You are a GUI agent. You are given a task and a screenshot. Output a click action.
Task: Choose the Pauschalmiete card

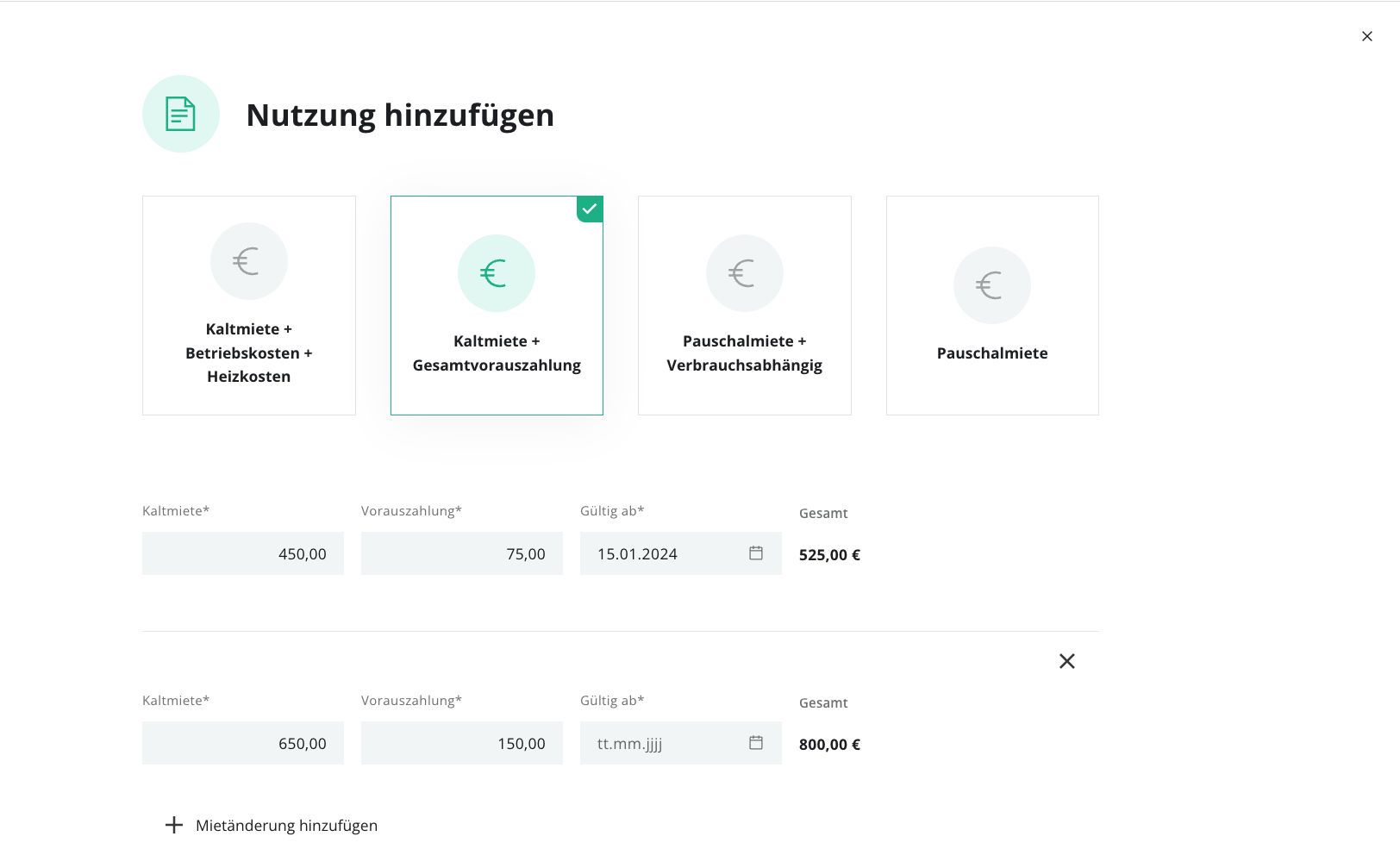[x=992, y=305]
